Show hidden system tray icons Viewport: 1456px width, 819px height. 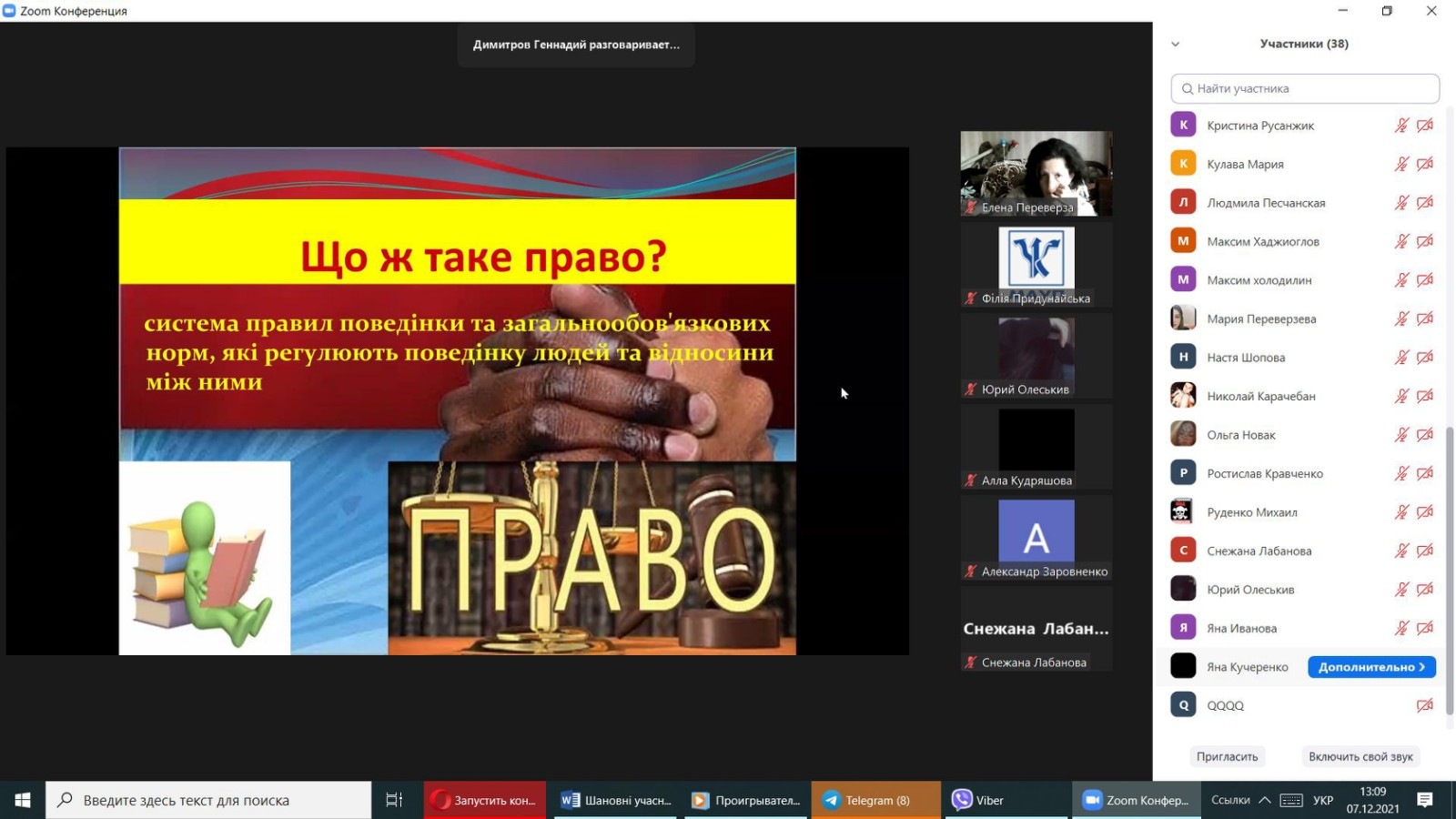1265,800
